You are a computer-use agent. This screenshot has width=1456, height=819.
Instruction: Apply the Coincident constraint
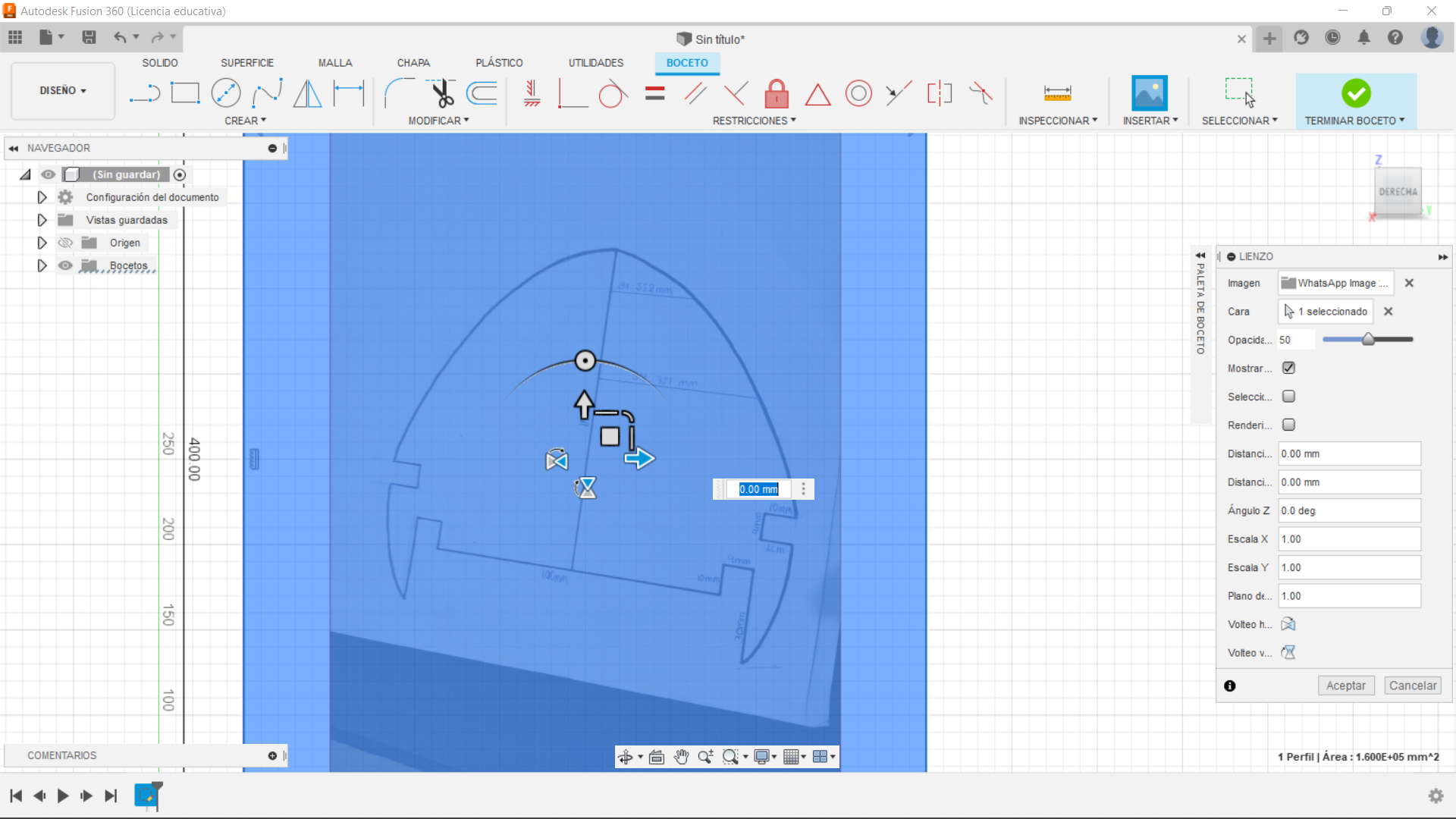[x=573, y=94]
